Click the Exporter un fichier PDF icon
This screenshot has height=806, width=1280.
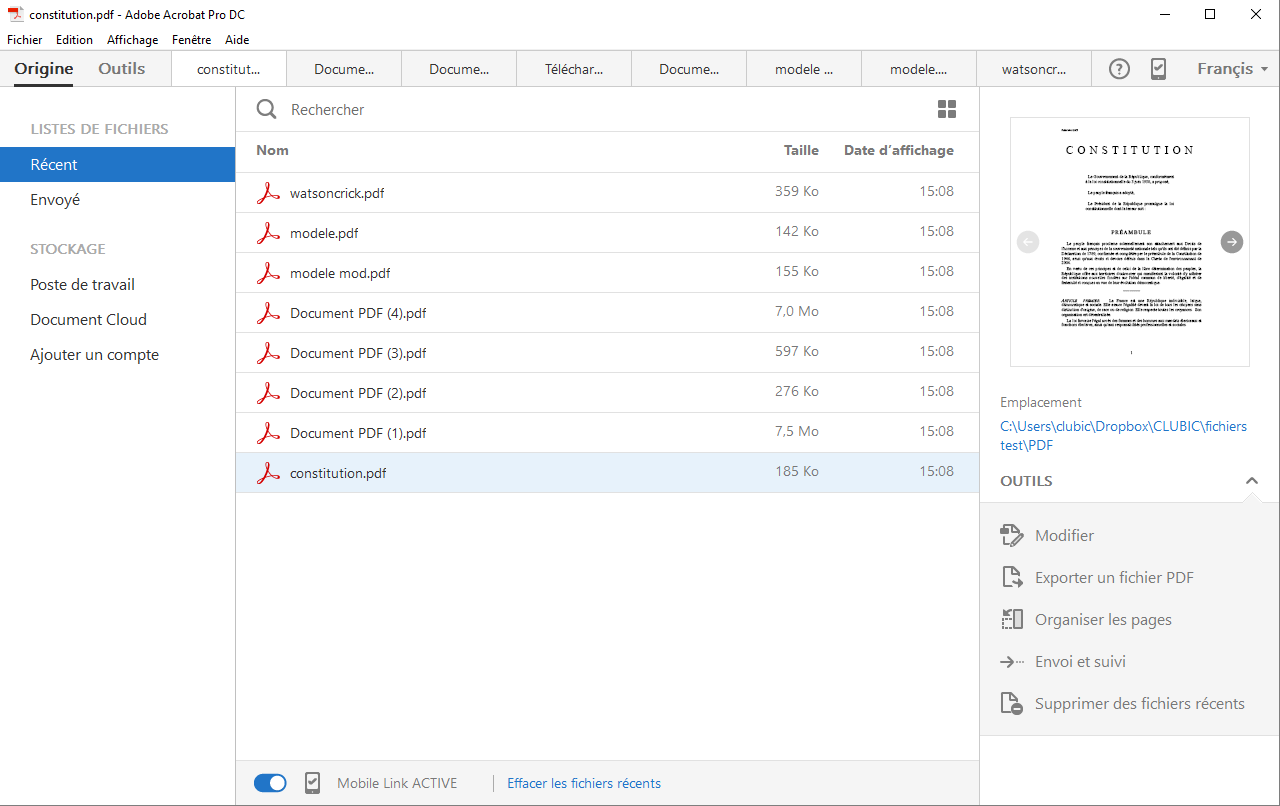(x=1012, y=577)
